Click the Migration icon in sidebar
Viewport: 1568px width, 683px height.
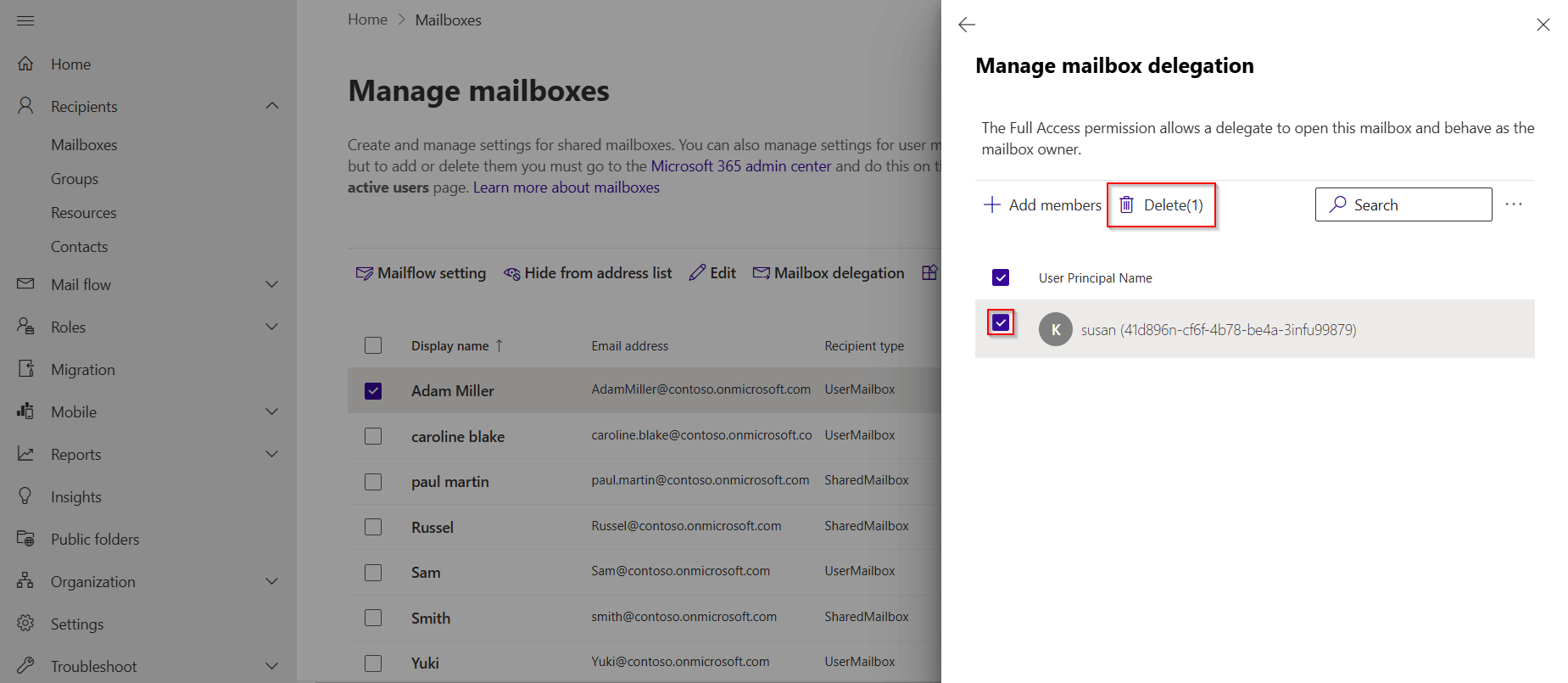pos(25,369)
